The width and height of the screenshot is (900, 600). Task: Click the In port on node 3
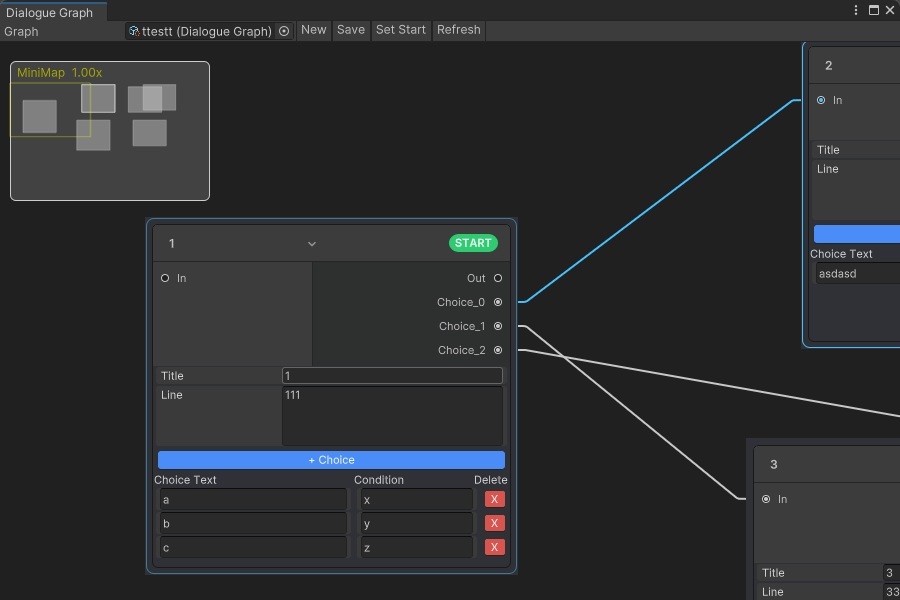(766, 499)
